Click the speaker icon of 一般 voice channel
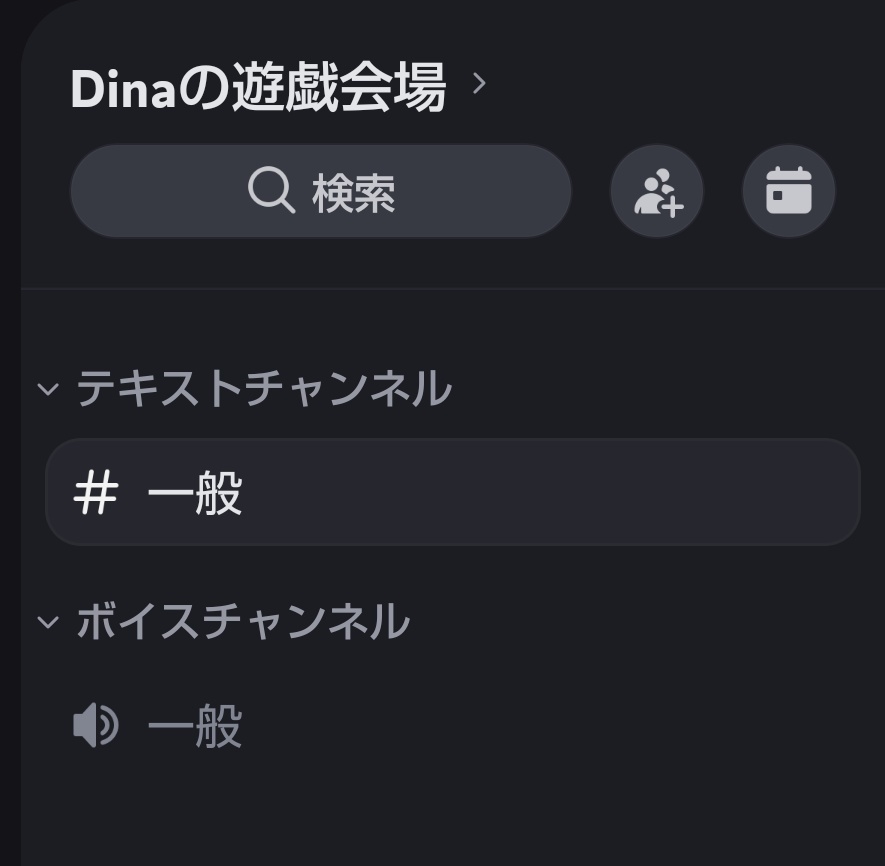 [96, 725]
